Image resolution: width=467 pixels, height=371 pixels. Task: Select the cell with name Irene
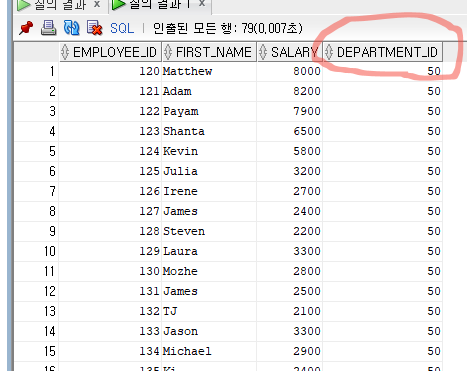tap(209, 191)
